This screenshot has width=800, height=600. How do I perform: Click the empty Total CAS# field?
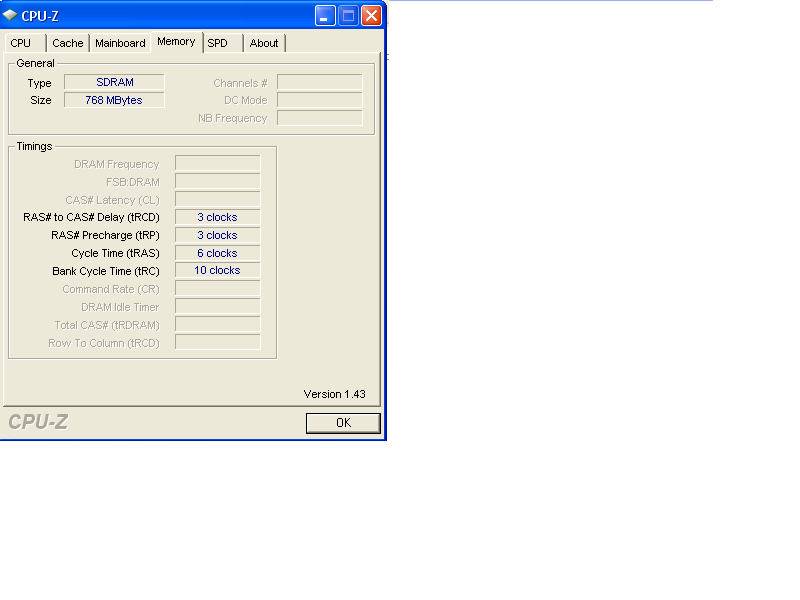pos(217,324)
